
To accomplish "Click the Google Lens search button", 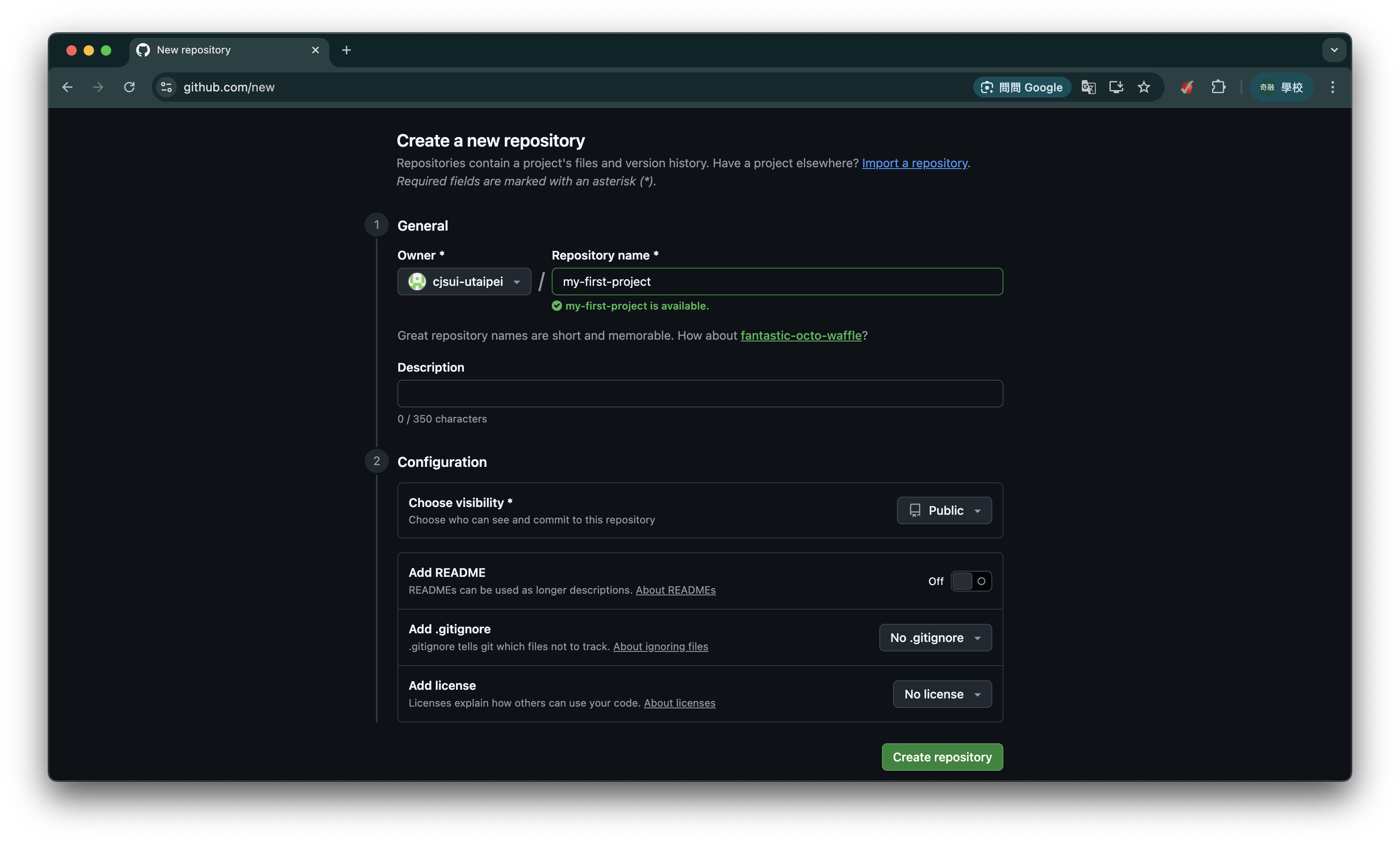I will coord(1022,87).
